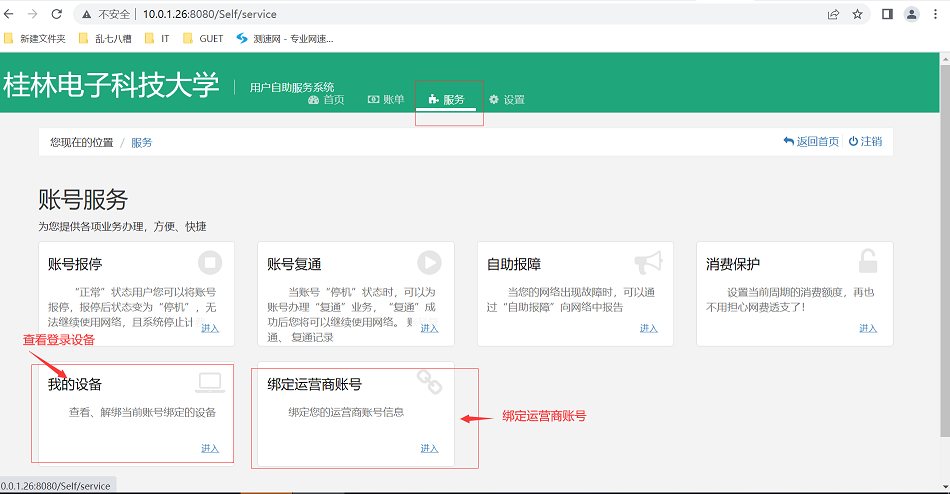Click the megaphone icon on 自助报障 card

(x=648, y=262)
